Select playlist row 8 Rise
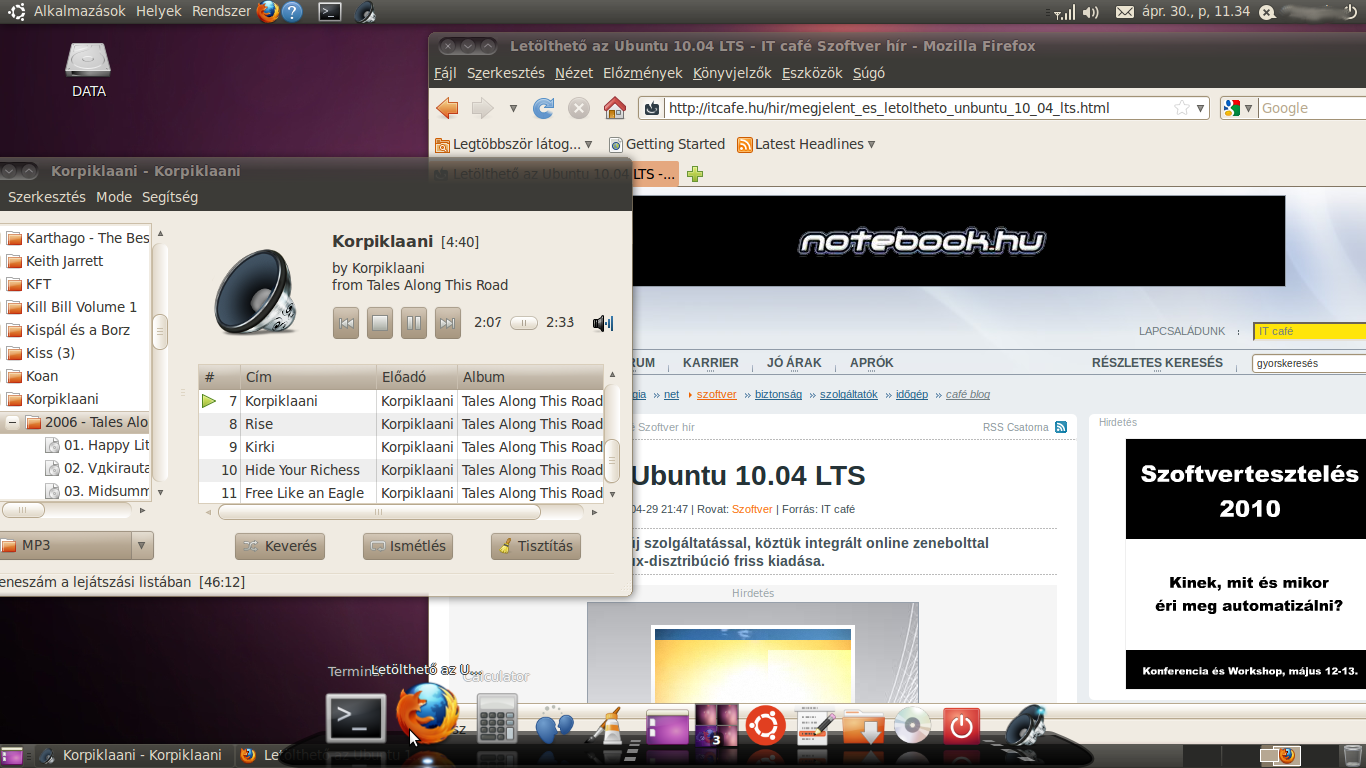This screenshot has width=1366, height=768. tap(400, 424)
